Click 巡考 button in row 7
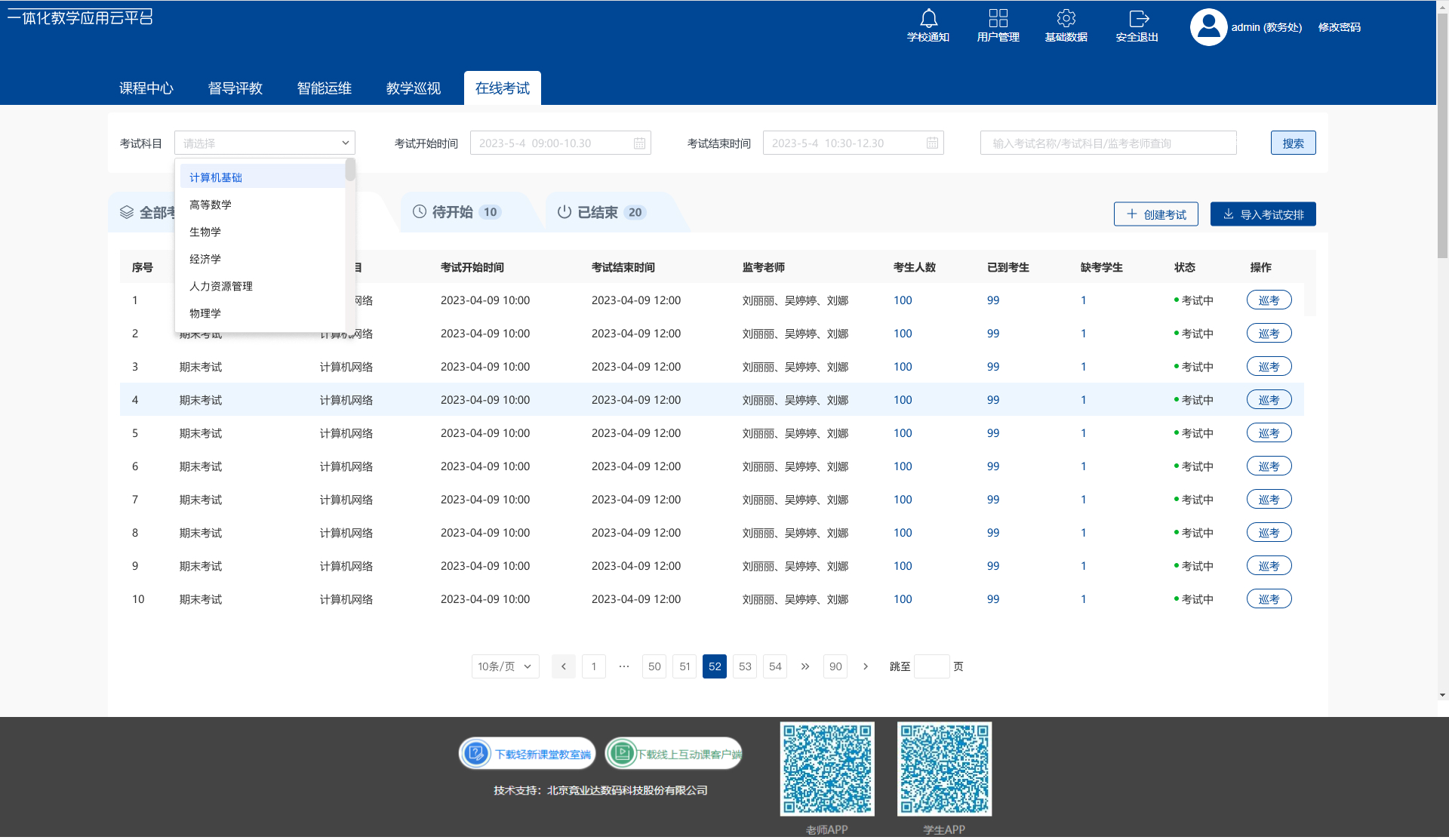The width and height of the screenshot is (1449, 840). click(1269, 500)
